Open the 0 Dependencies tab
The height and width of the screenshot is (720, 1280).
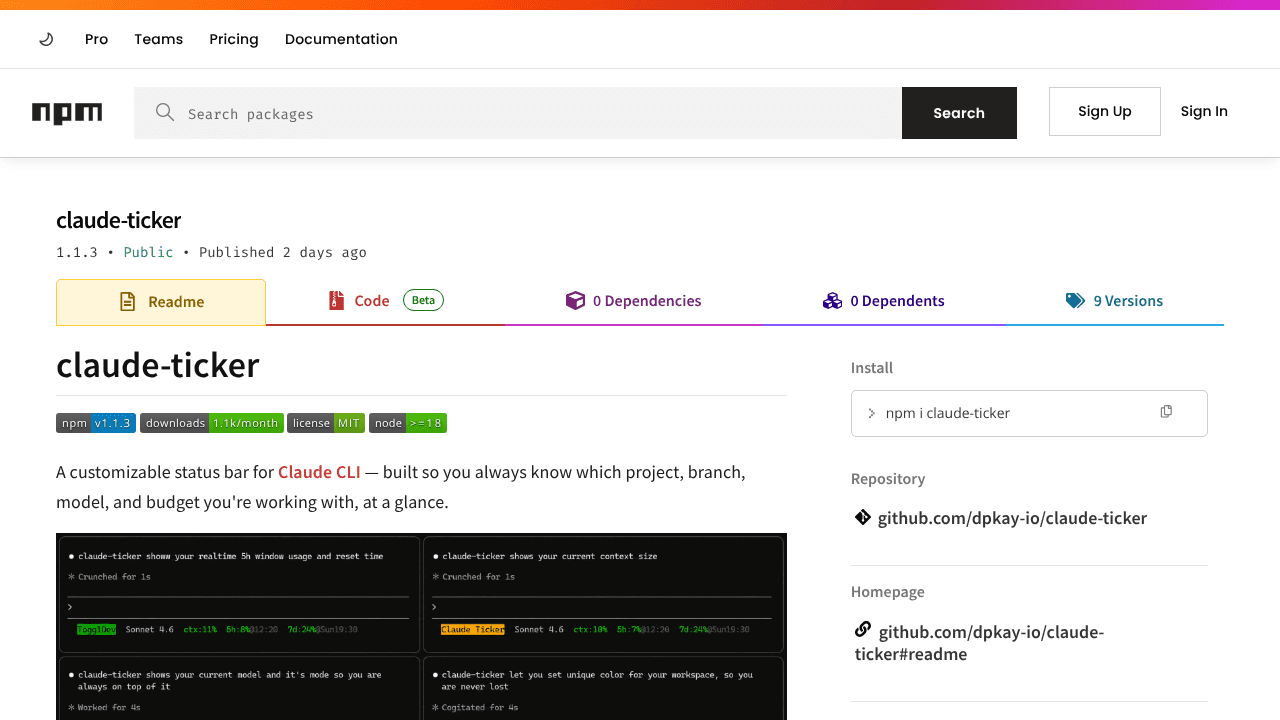tap(634, 301)
